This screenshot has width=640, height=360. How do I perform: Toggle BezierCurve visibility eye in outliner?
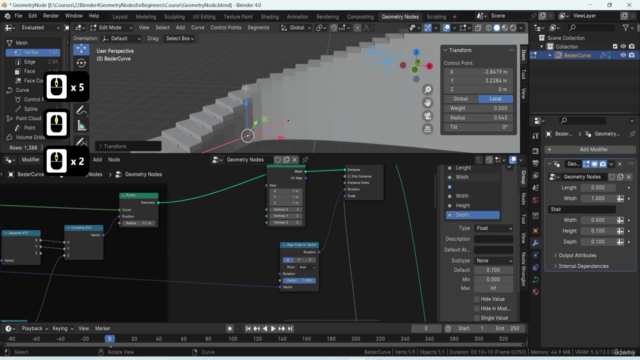(623, 55)
